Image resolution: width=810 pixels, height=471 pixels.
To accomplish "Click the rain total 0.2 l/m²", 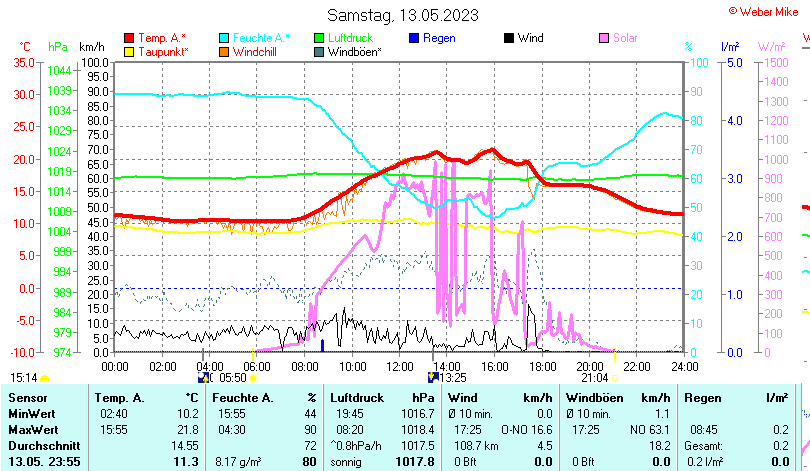I will point(705,462).
